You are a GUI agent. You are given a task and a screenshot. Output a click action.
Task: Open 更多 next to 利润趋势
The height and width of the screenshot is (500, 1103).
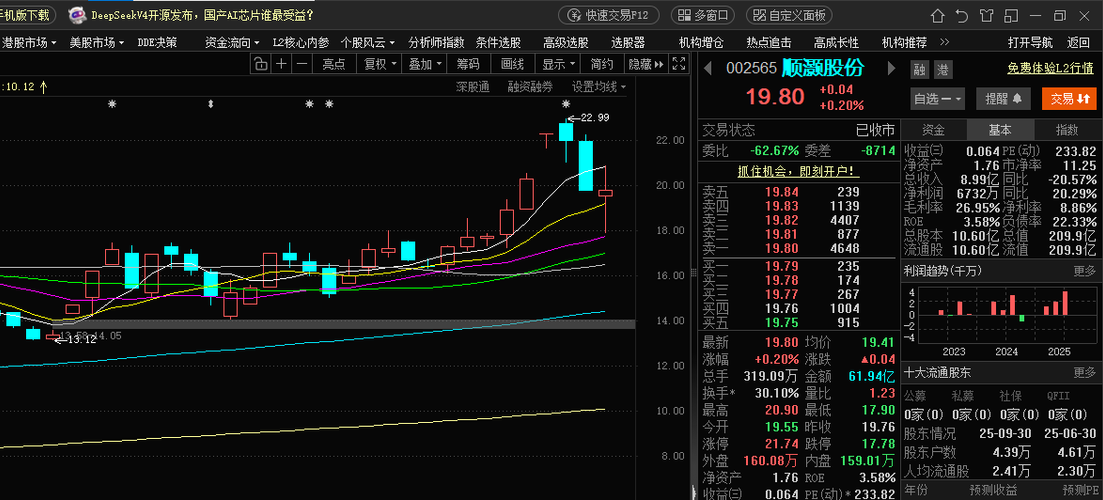pyautogui.click(x=1084, y=270)
